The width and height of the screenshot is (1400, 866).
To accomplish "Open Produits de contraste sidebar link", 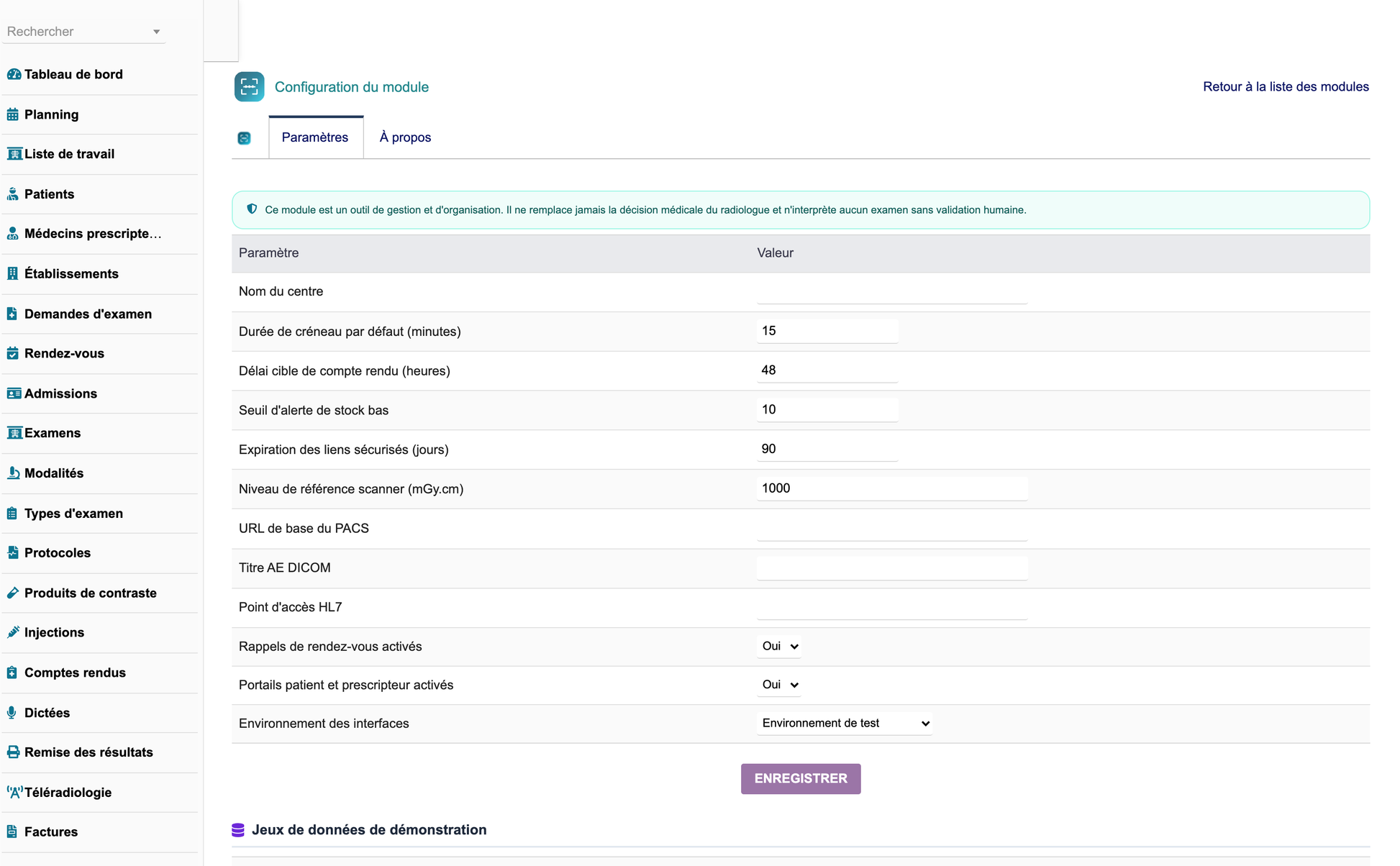I will click(x=90, y=593).
